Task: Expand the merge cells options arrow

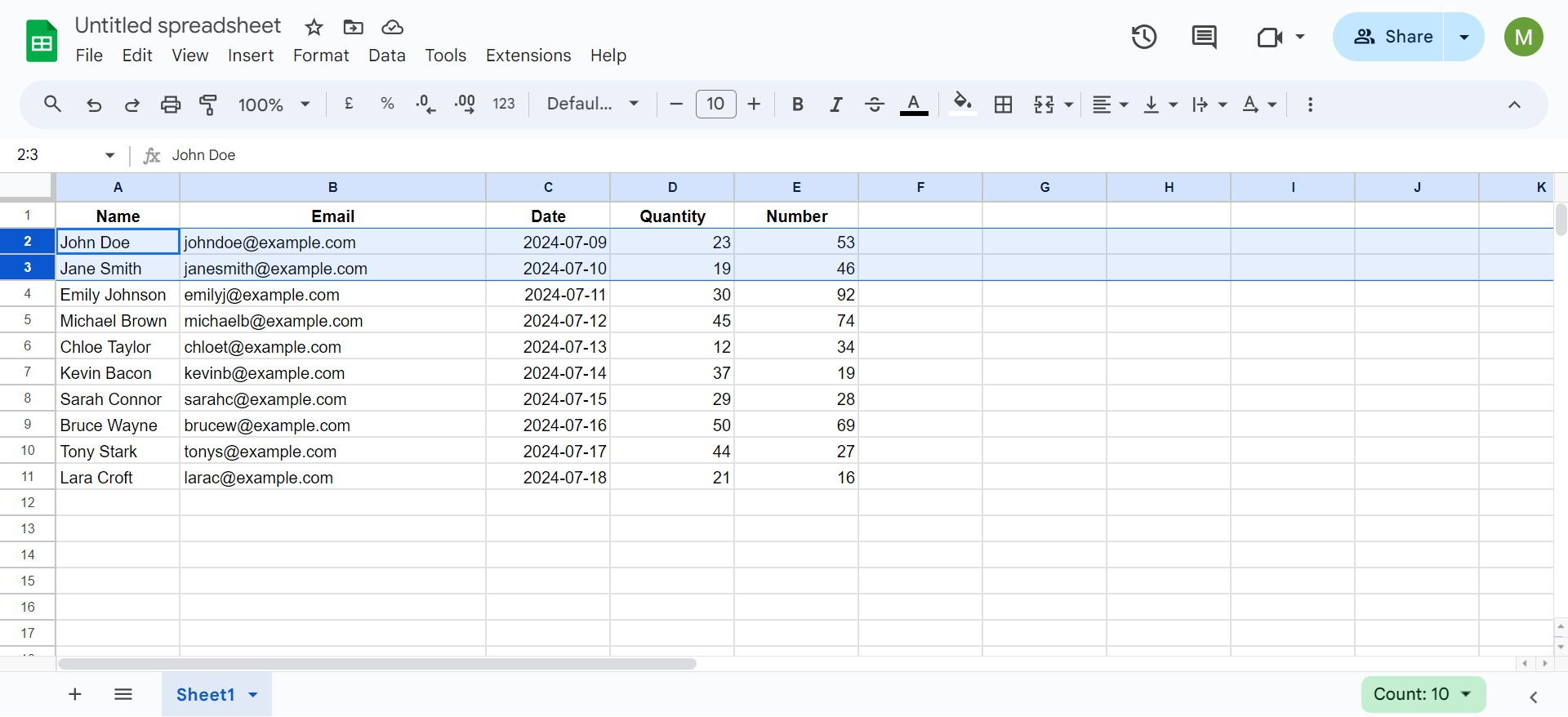Action: pos(1068,105)
